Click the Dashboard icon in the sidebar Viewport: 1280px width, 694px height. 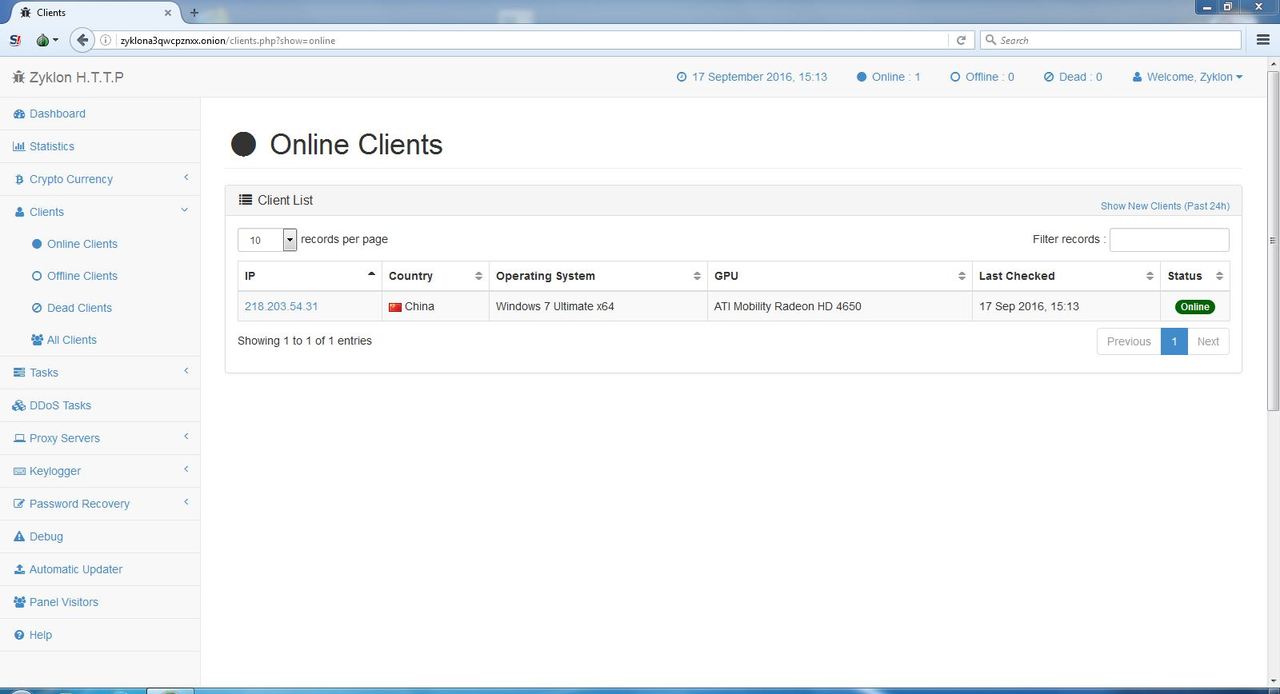(x=19, y=114)
